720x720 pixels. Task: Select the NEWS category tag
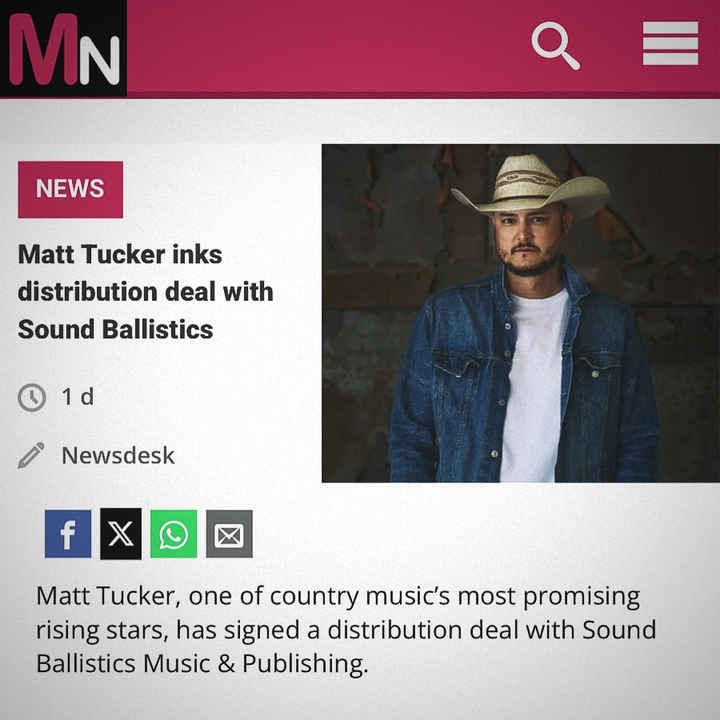point(70,189)
